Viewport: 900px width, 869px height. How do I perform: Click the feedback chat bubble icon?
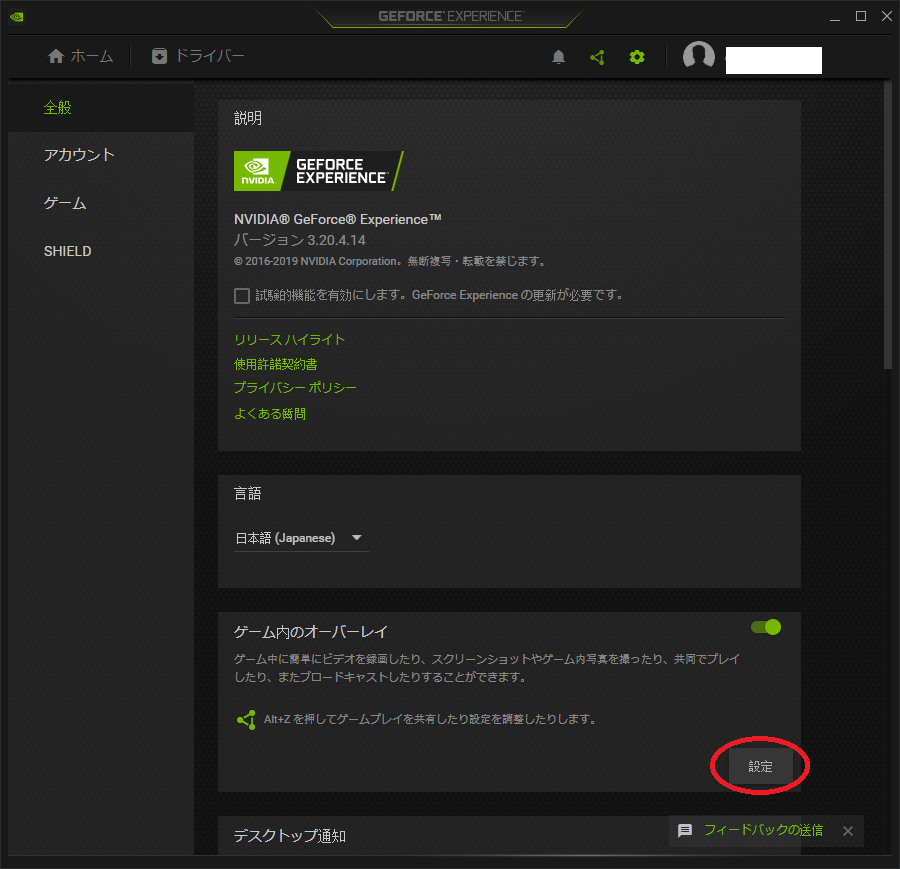click(685, 830)
